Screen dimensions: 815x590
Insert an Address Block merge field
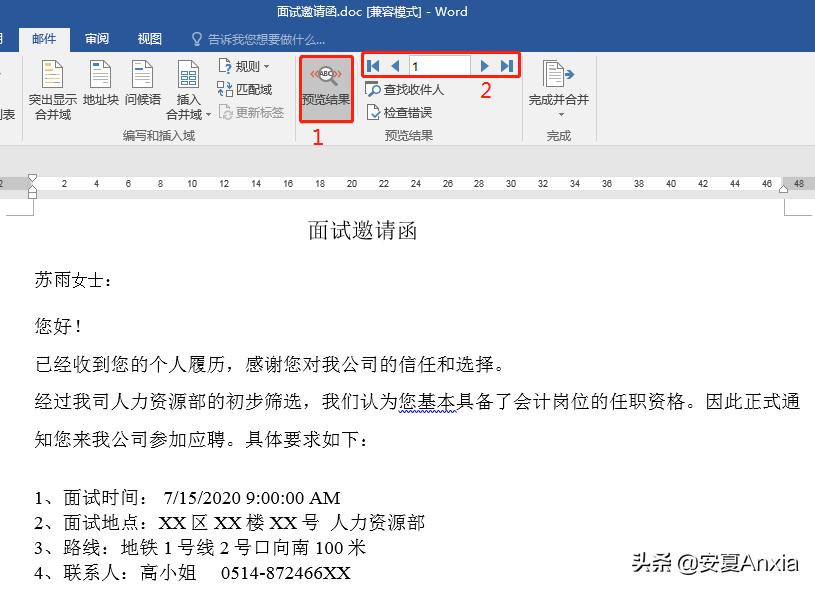[x=99, y=85]
